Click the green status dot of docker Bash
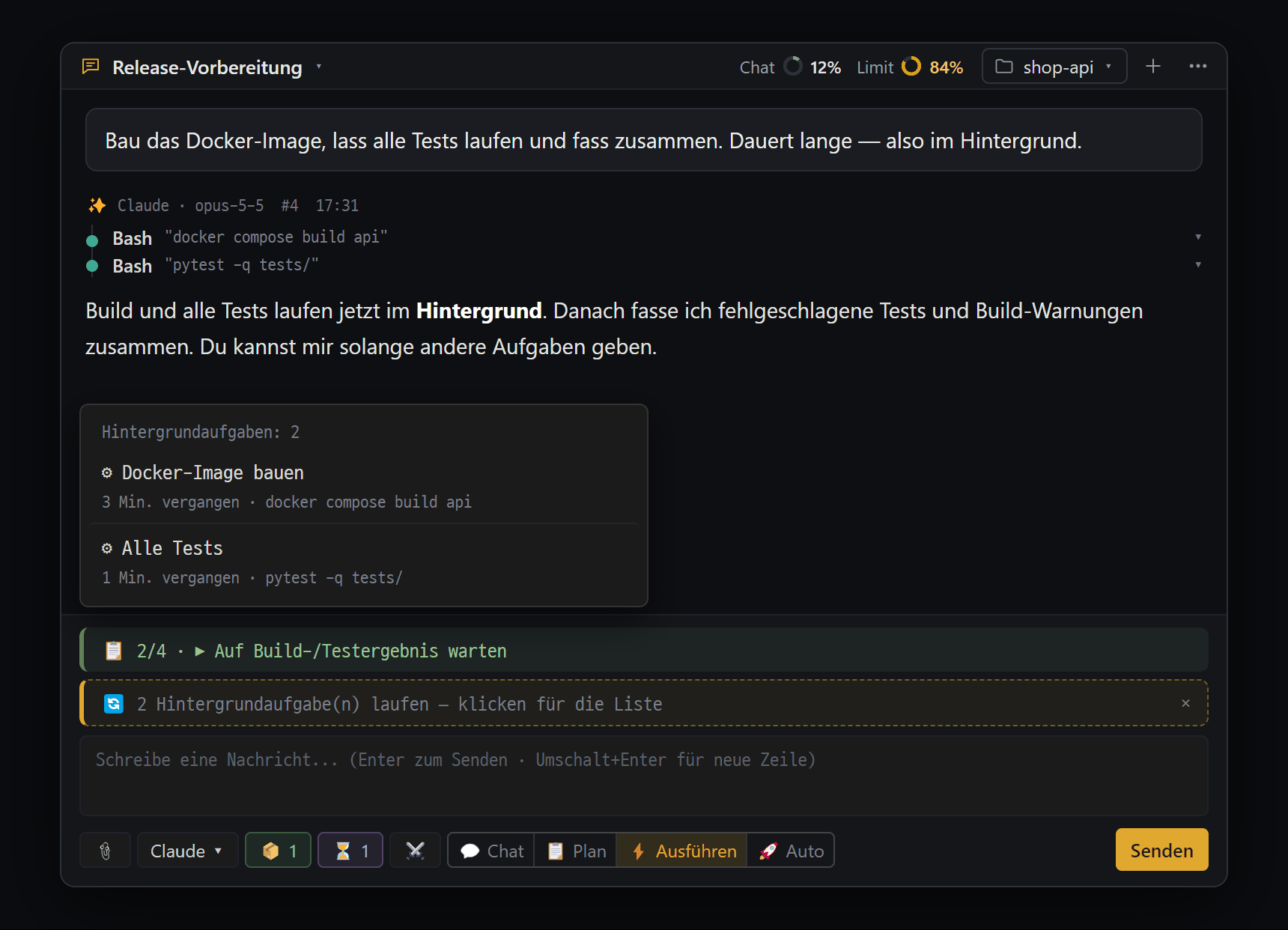The height and width of the screenshot is (930, 1288). 92,240
